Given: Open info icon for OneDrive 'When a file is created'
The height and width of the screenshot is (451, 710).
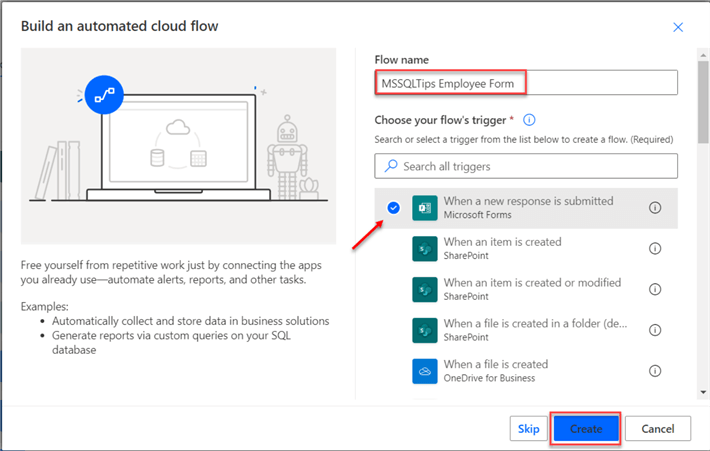Looking at the screenshot, I should pyautogui.click(x=655, y=371).
